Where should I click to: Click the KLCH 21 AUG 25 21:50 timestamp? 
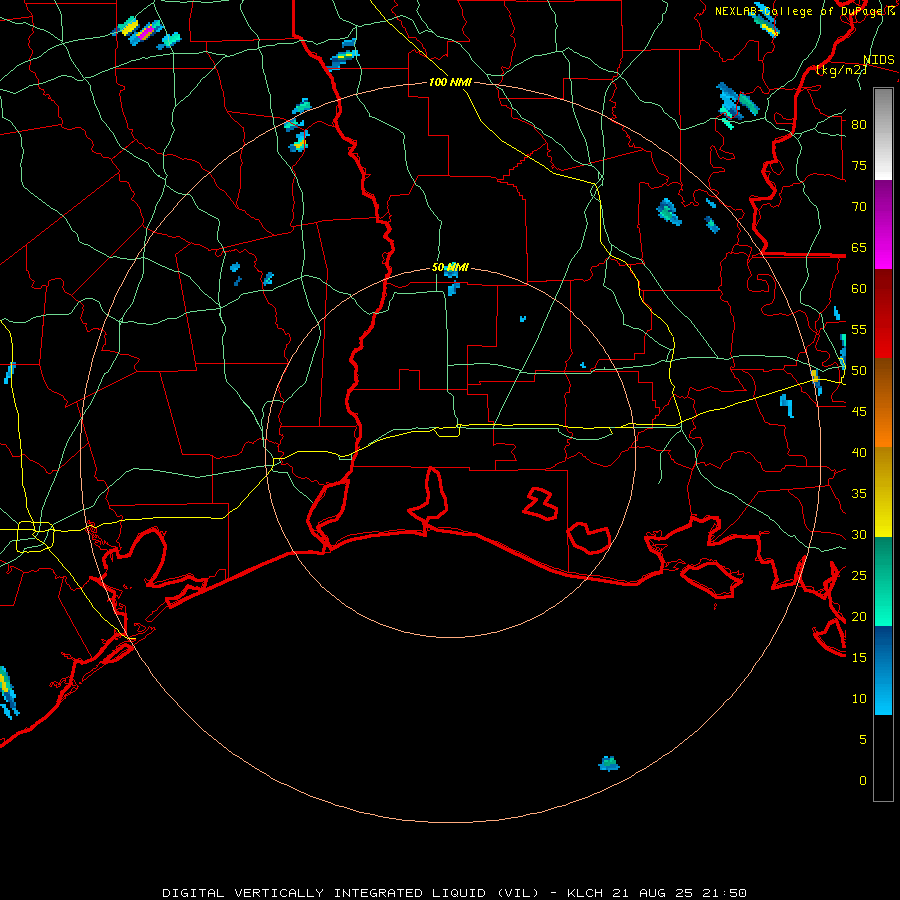(657, 893)
